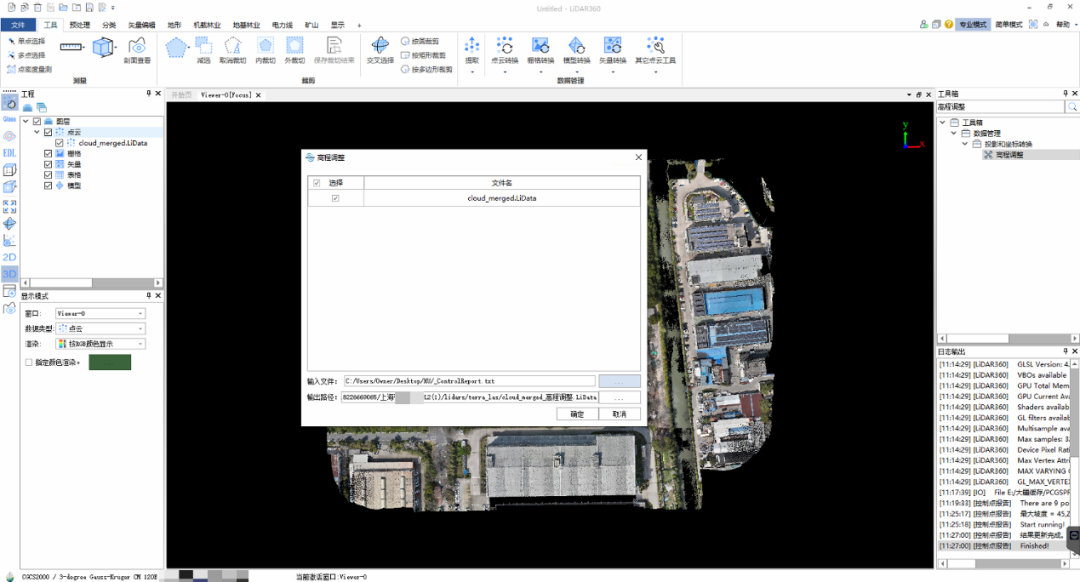Click the green specified-color swatch
This screenshot has height=582, width=1080.
[x=110, y=362]
